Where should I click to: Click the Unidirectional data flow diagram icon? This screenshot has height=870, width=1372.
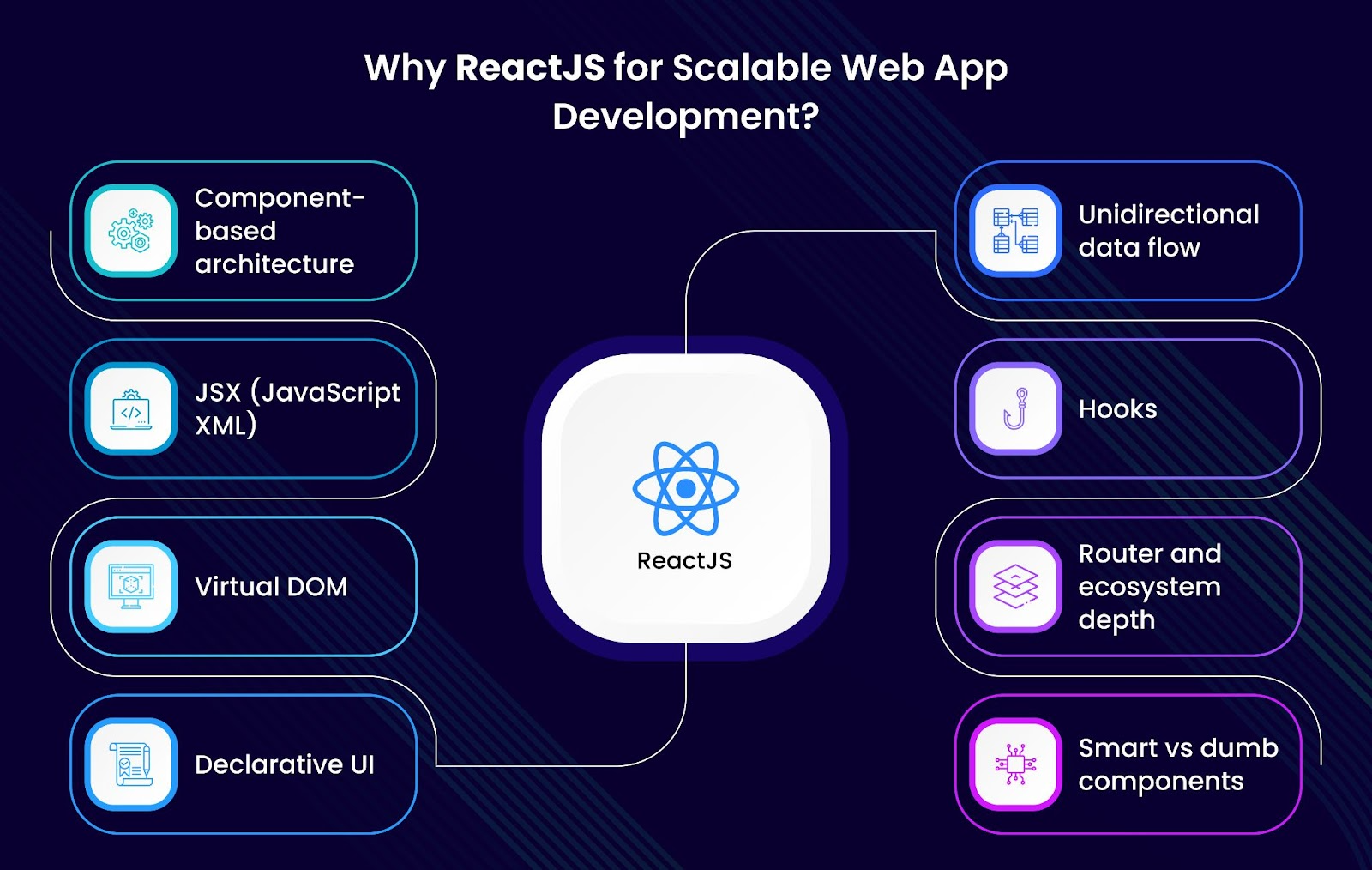tap(1015, 231)
